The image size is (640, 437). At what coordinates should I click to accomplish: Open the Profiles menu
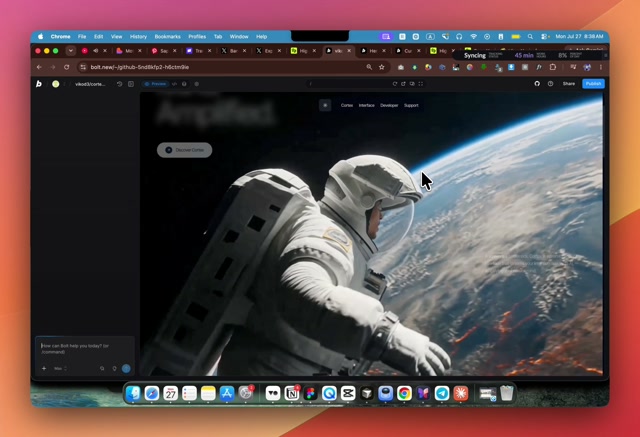pyautogui.click(x=197, y=36)
